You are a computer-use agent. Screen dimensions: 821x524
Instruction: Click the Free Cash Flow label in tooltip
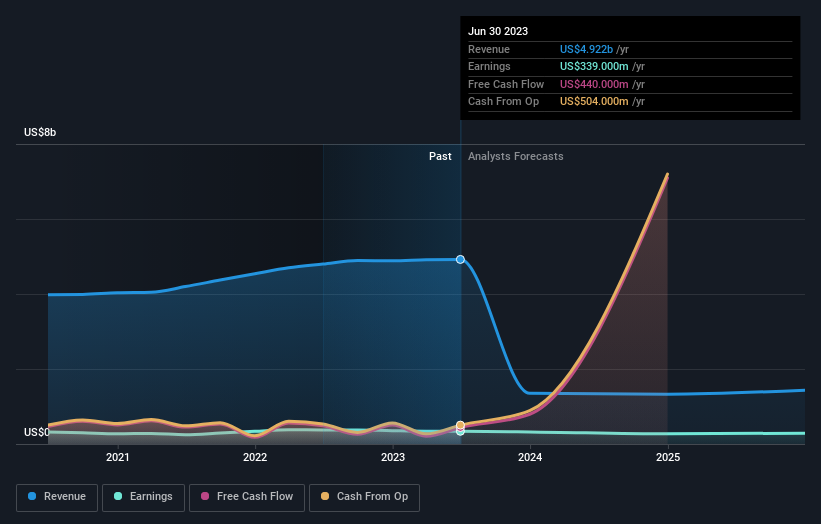tap(506, 84)
